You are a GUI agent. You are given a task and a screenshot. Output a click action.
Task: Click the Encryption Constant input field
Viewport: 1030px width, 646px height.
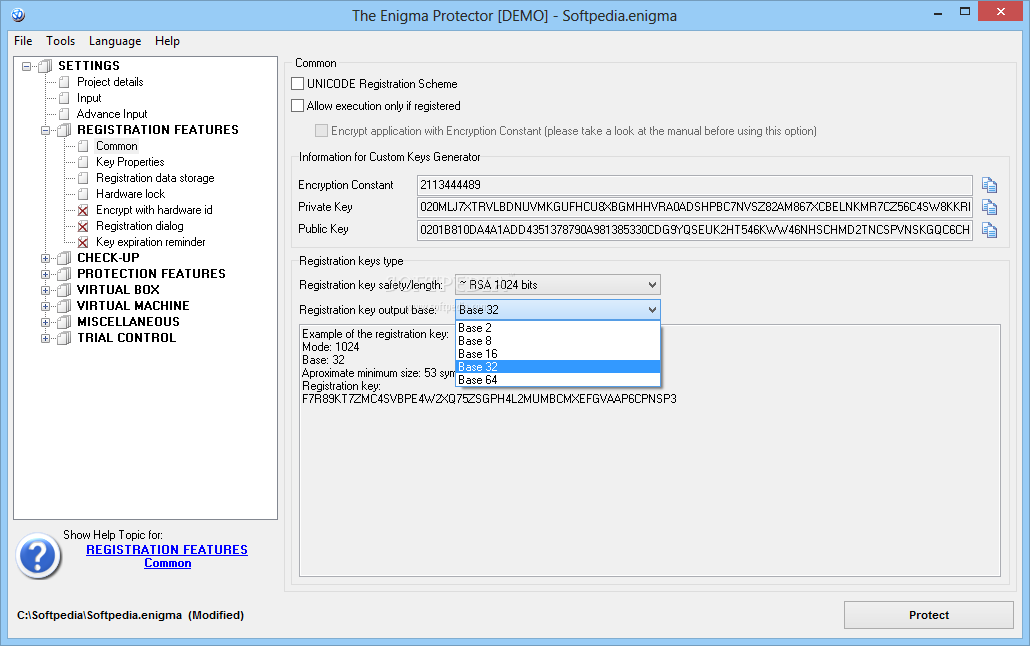click(694, 185)
